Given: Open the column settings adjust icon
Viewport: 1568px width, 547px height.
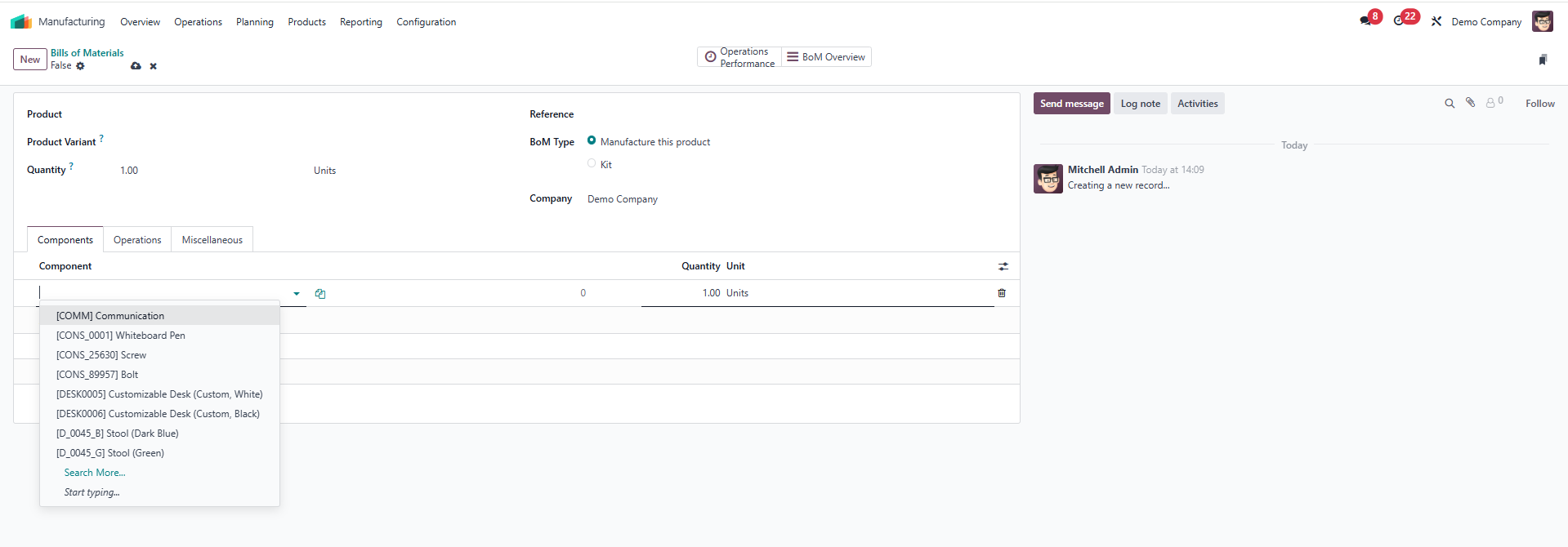Looking at the screenshot, I should (x=1003, y=266).
